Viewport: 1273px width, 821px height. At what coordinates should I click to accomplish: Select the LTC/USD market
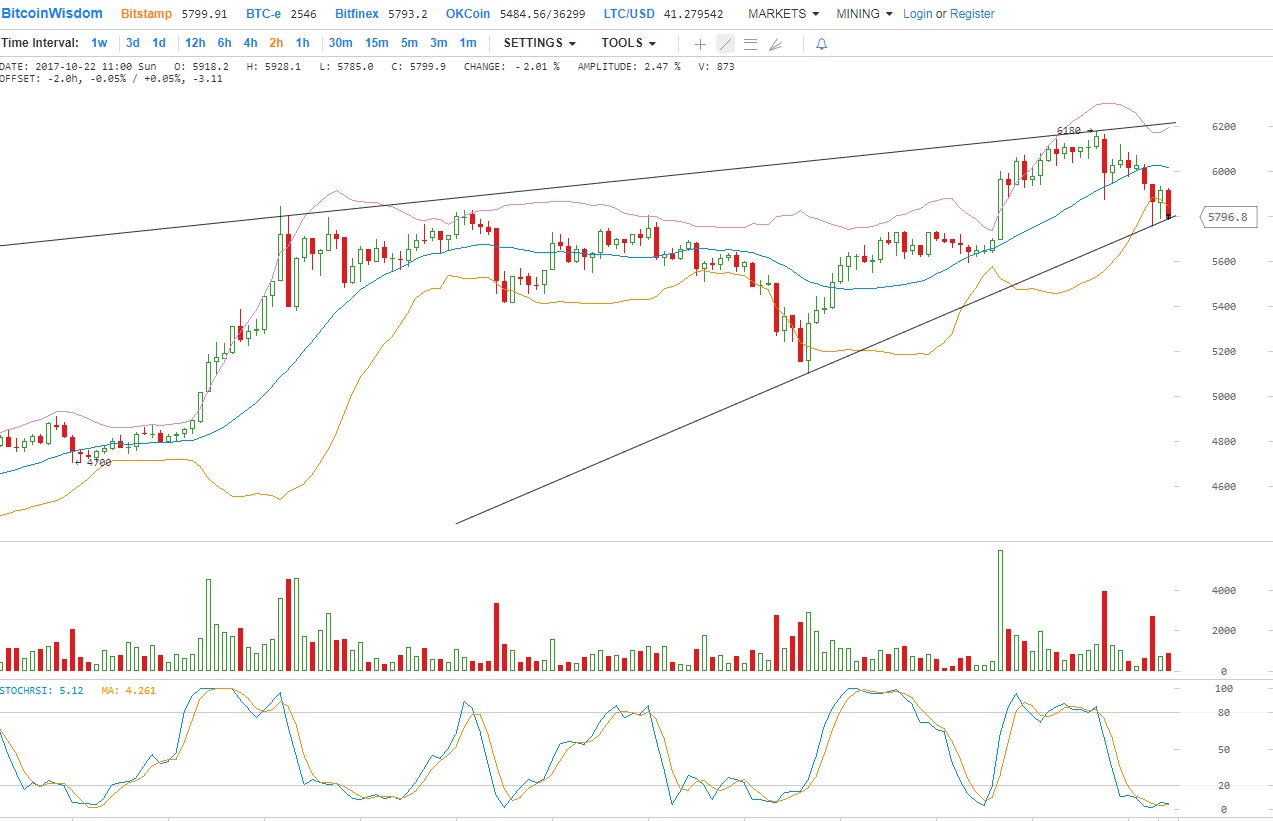(x=630, y=14)
